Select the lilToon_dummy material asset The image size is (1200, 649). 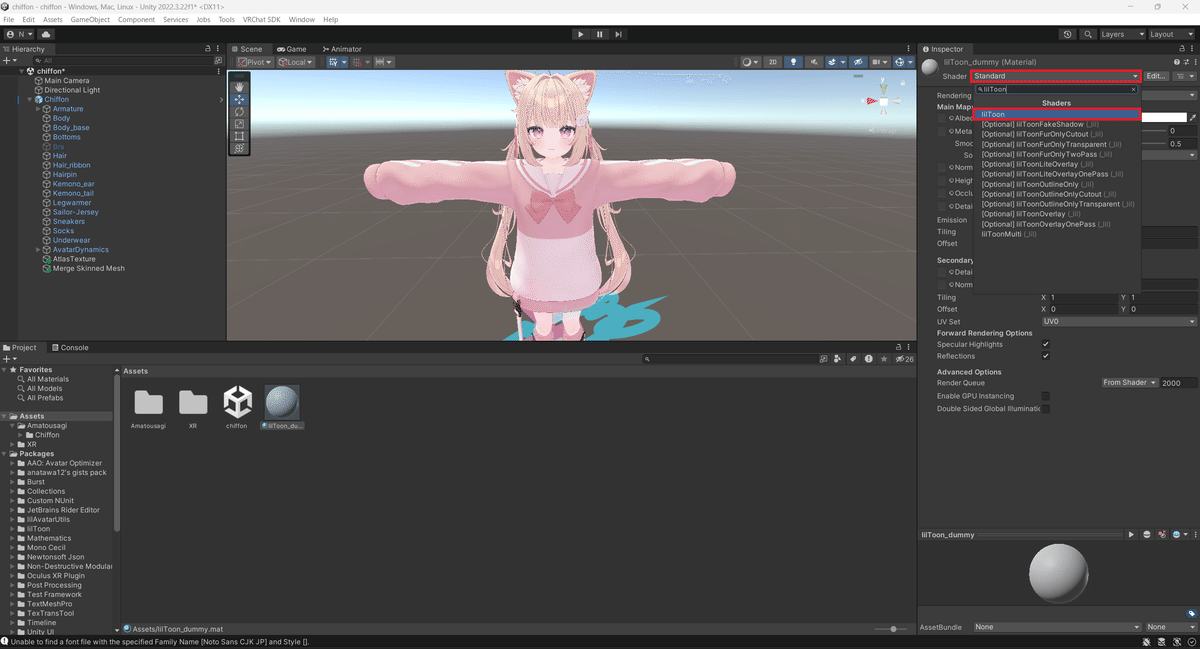pyautogui.click(x=282, y=408)
